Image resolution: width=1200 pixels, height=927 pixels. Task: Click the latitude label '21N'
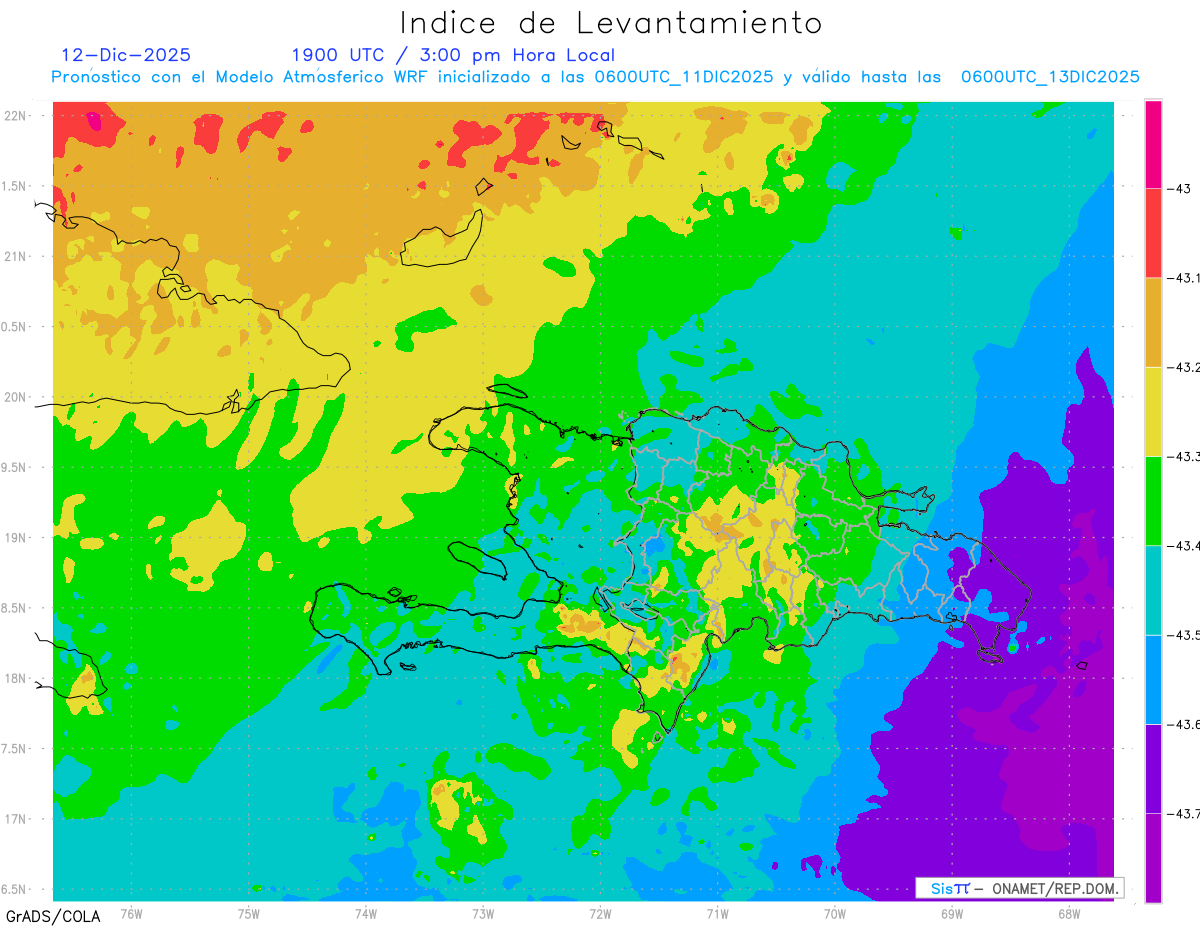(x=15, y=256)
